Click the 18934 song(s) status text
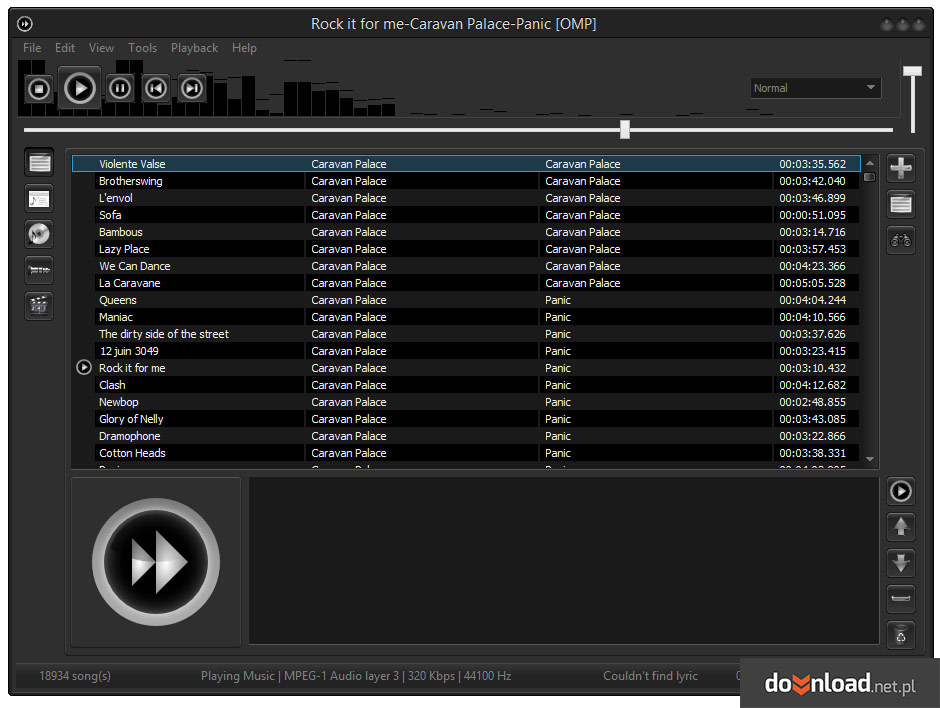This screenshot has width=940, height=708. coord(75,676)
